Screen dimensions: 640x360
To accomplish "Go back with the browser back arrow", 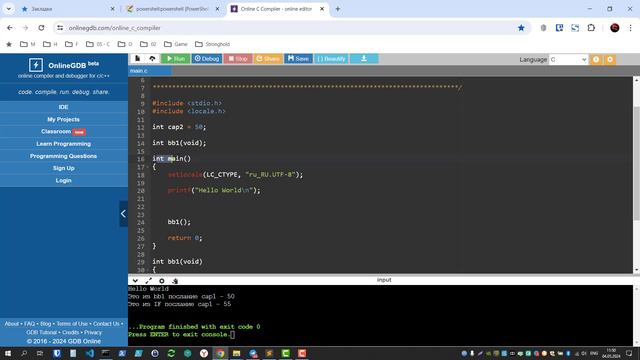I will (10, 28).
